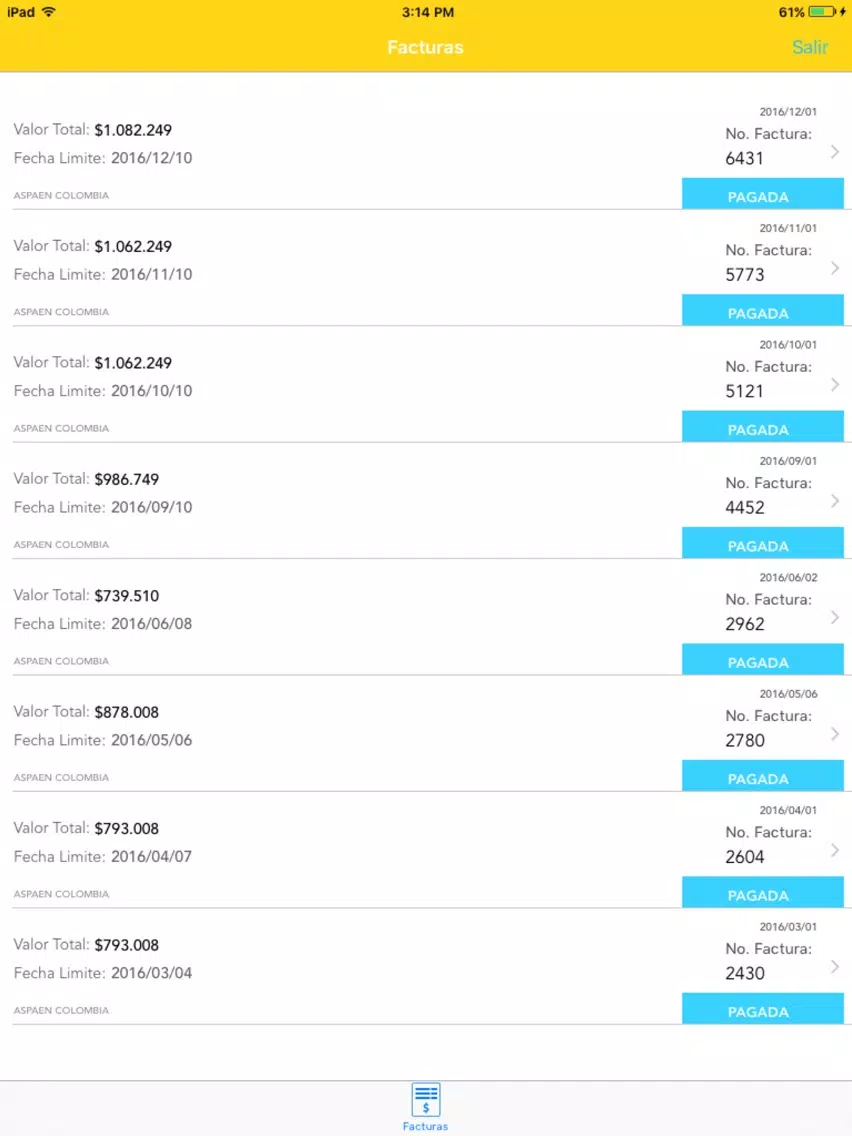Image resolution: width=852 pixels, height=1136 pixels.
Task: Click disclosure arrow for invoice 4452
Action: [835, 501]
